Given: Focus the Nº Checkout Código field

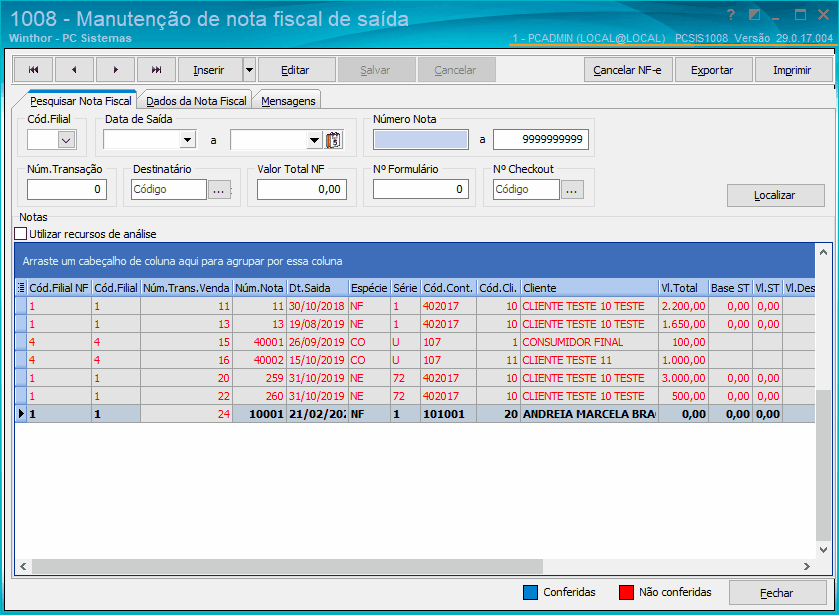Looking at the screenshot, I should coord(526,189).
